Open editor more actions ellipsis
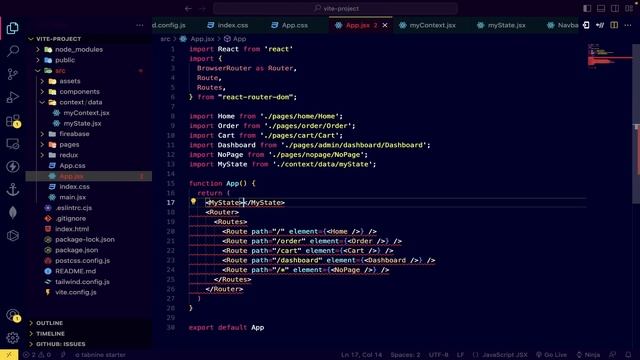 [628, 25]
